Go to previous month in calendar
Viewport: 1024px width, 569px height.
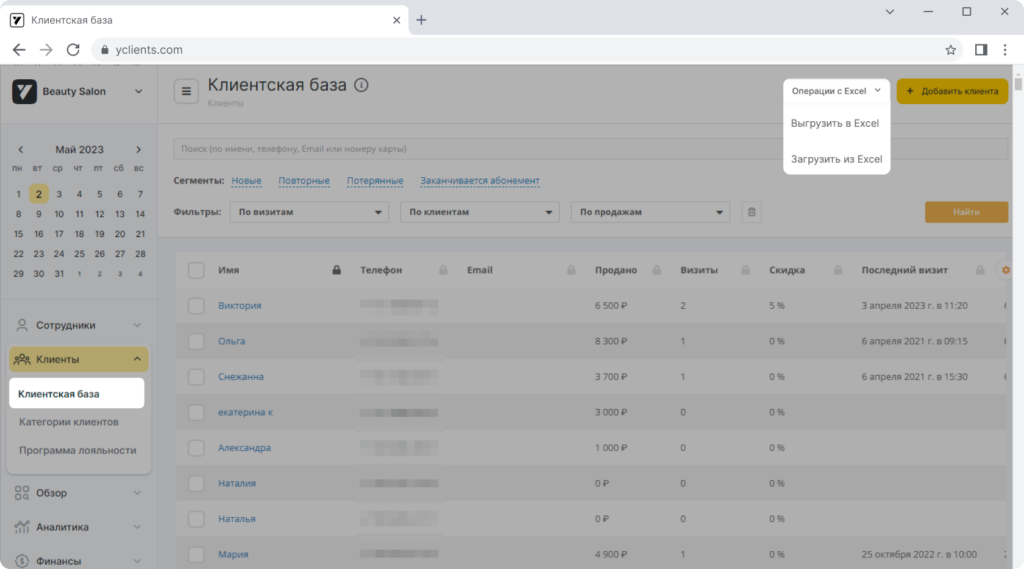(x=21, y=150)
